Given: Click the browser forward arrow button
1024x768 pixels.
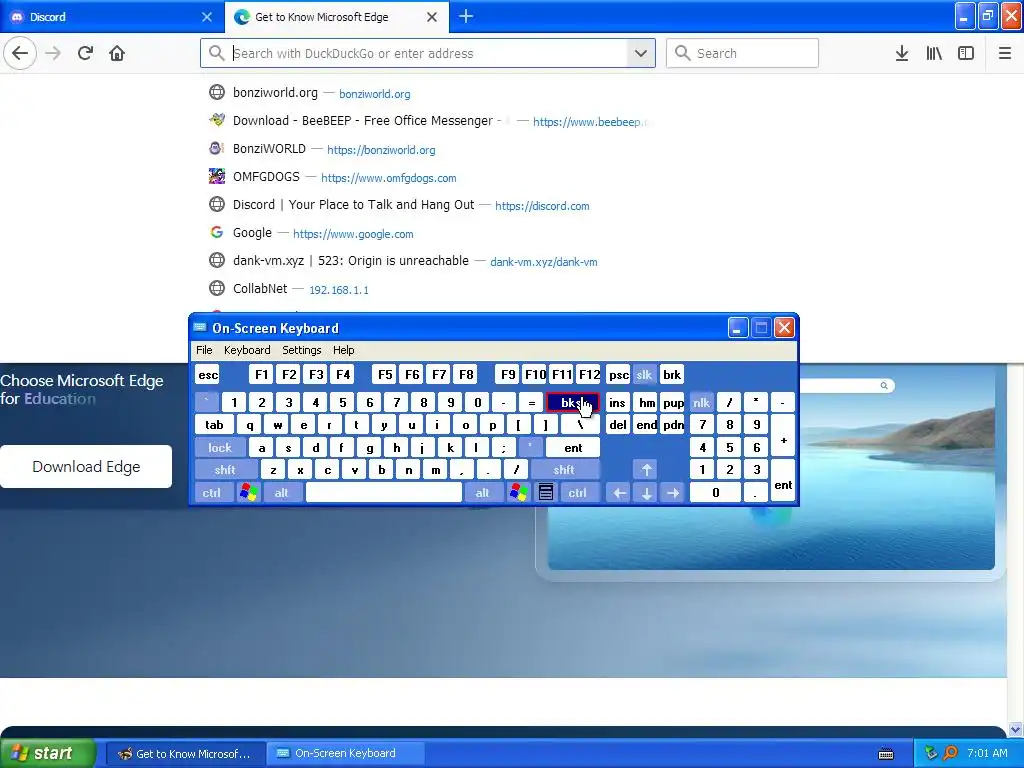Looking at the screenshot, I should point(53,53).
